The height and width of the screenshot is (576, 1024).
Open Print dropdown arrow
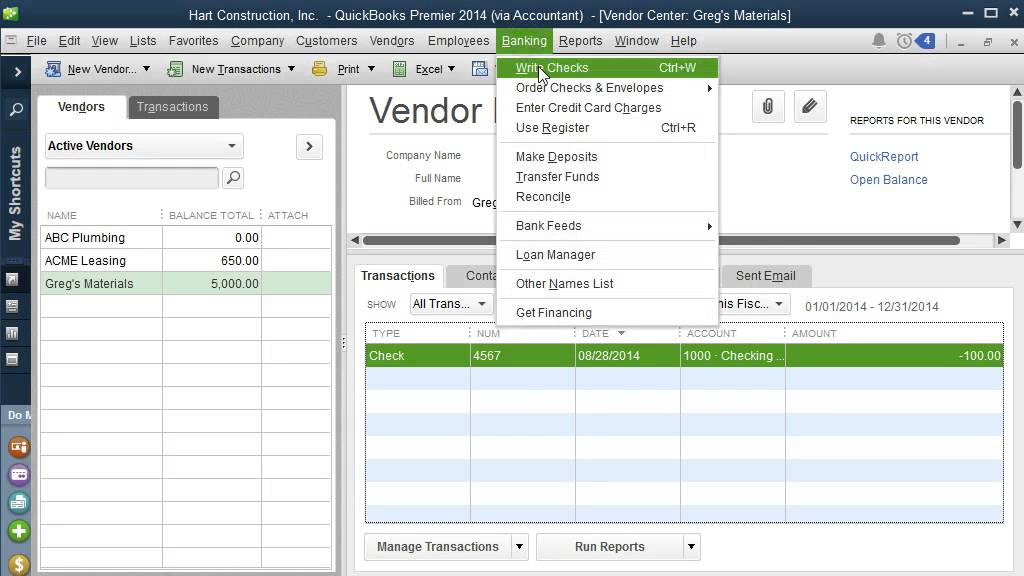371,69
